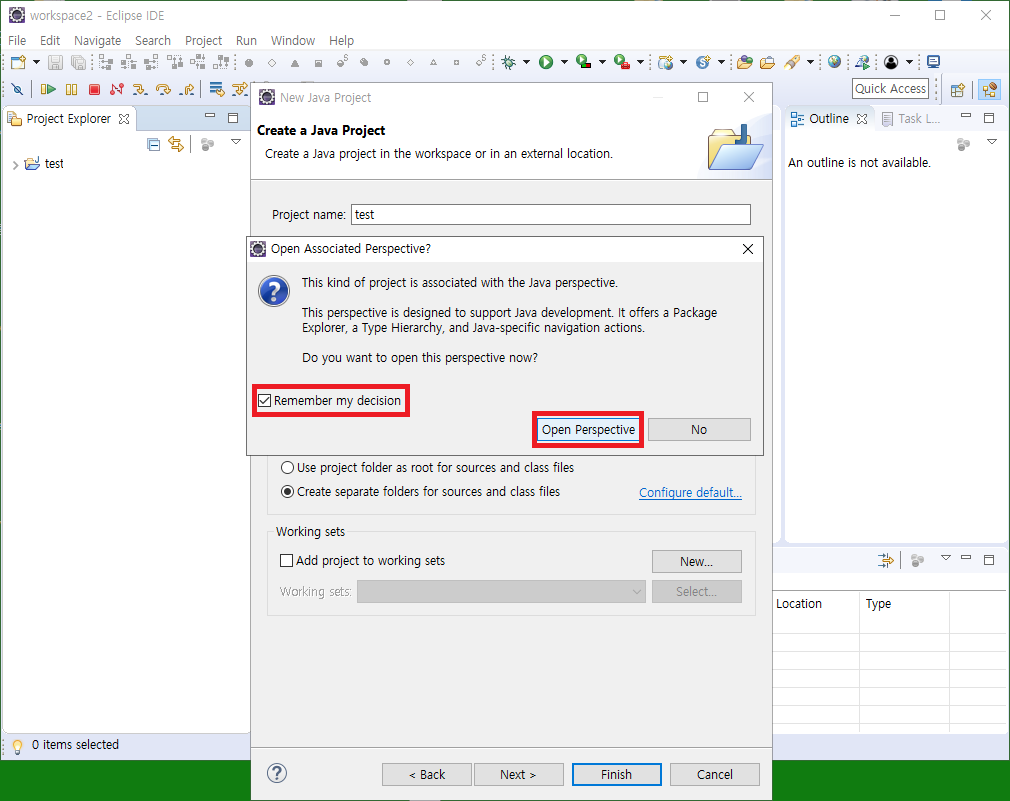Image resolution: width=1010 pixels, height=801 pixels.
Task: Select Use project folder as root radio
Action: (x=287, y=467)
